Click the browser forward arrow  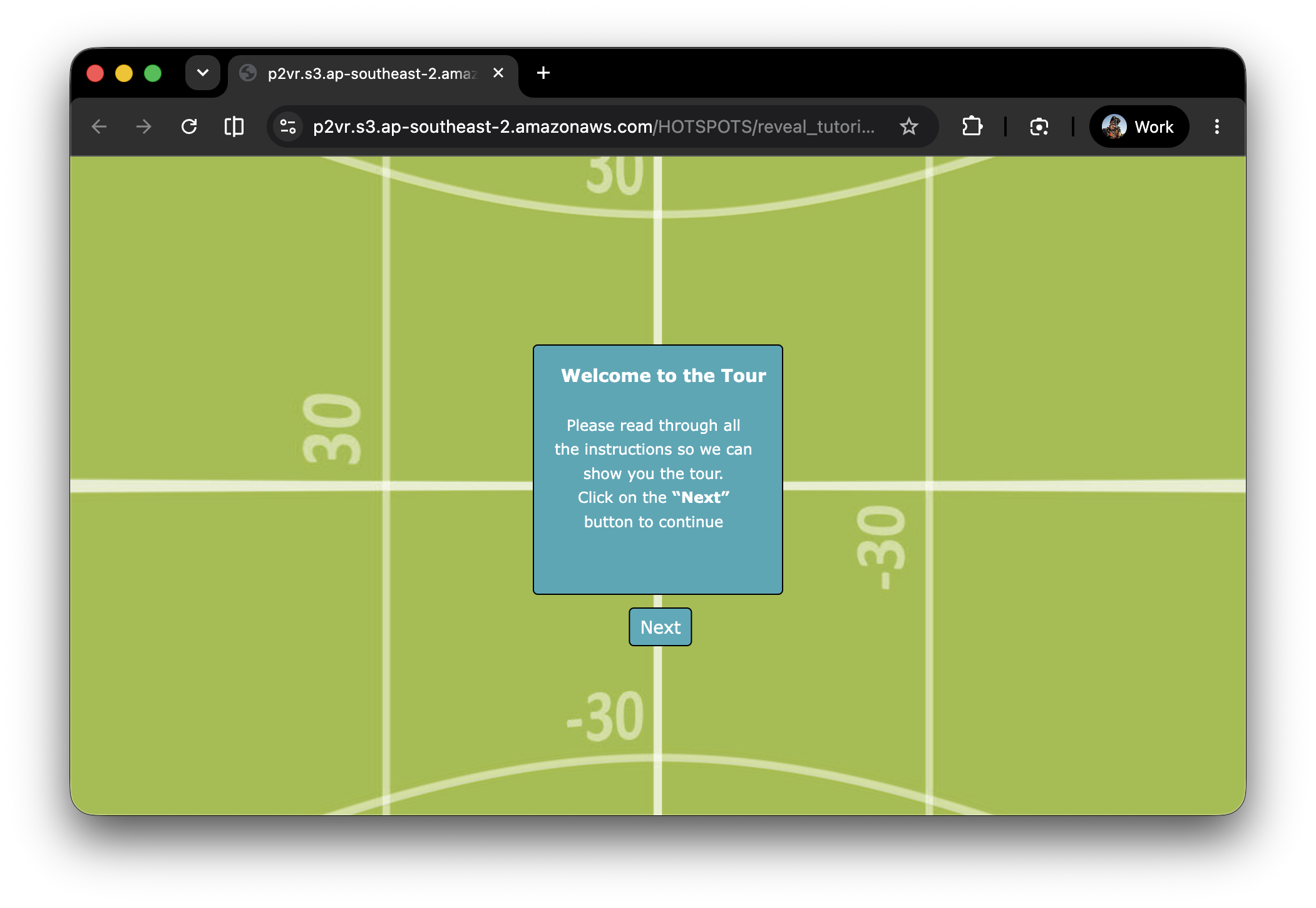coord(144,127)
